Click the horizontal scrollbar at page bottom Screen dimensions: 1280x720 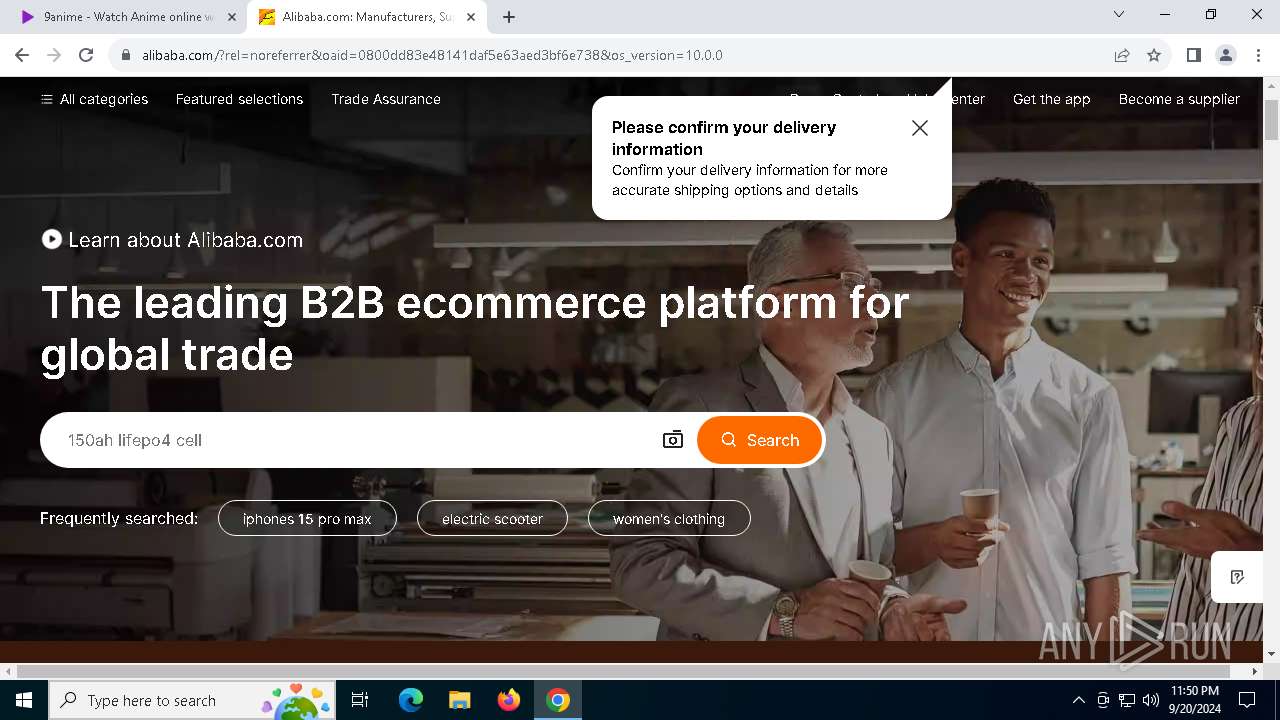pyautogui.click(x=632, y=671)
